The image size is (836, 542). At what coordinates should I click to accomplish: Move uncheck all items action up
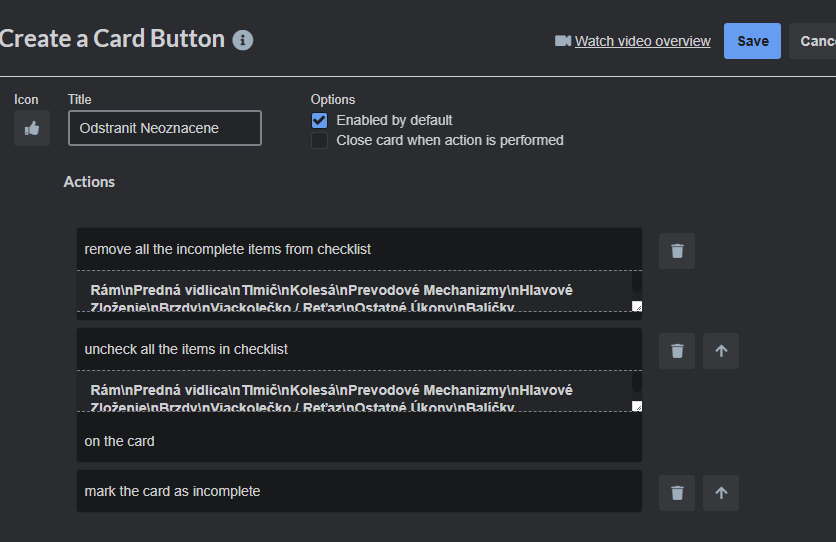tap(721, 351)
